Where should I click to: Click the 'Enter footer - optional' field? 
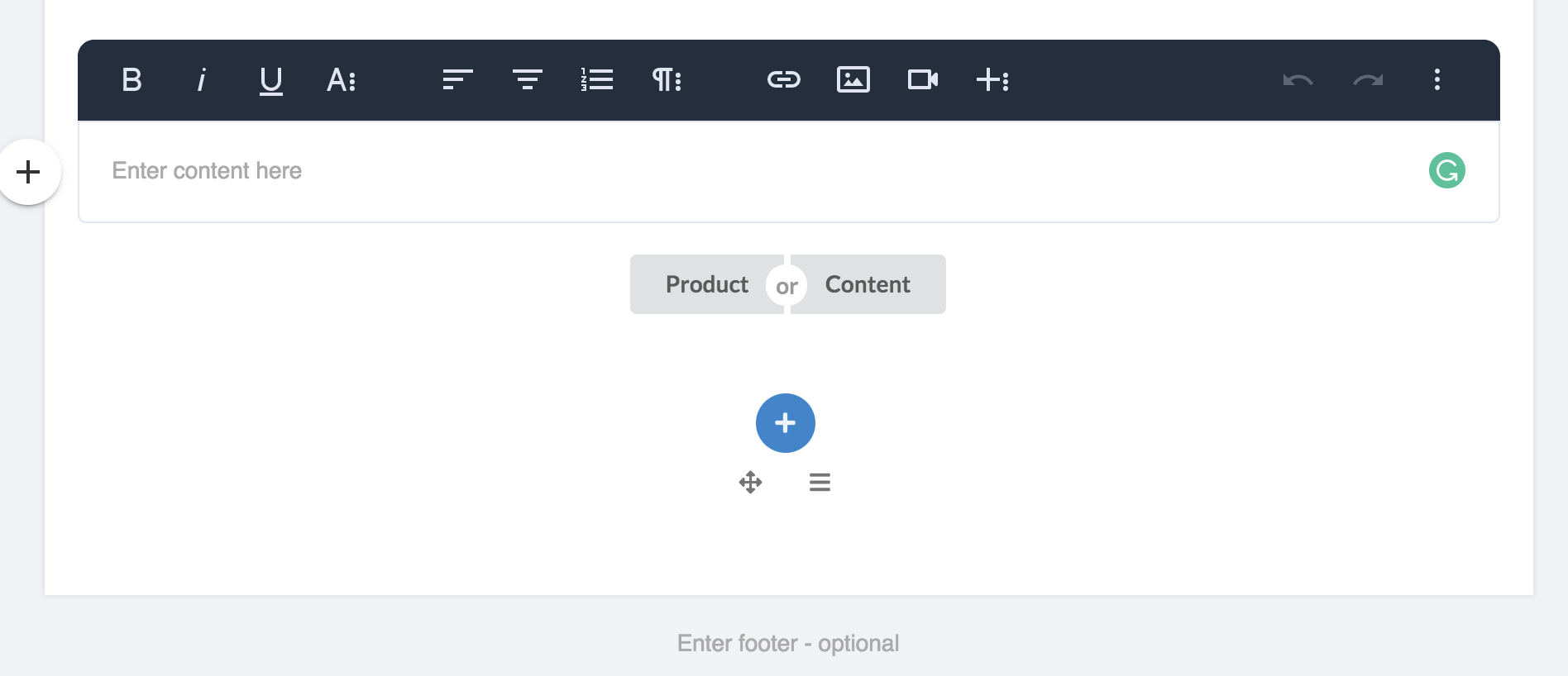788,644
